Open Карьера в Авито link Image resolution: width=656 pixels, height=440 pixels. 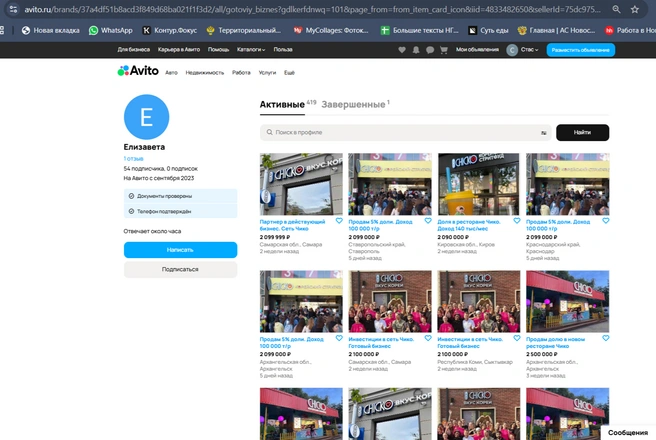tap(179, 49)
